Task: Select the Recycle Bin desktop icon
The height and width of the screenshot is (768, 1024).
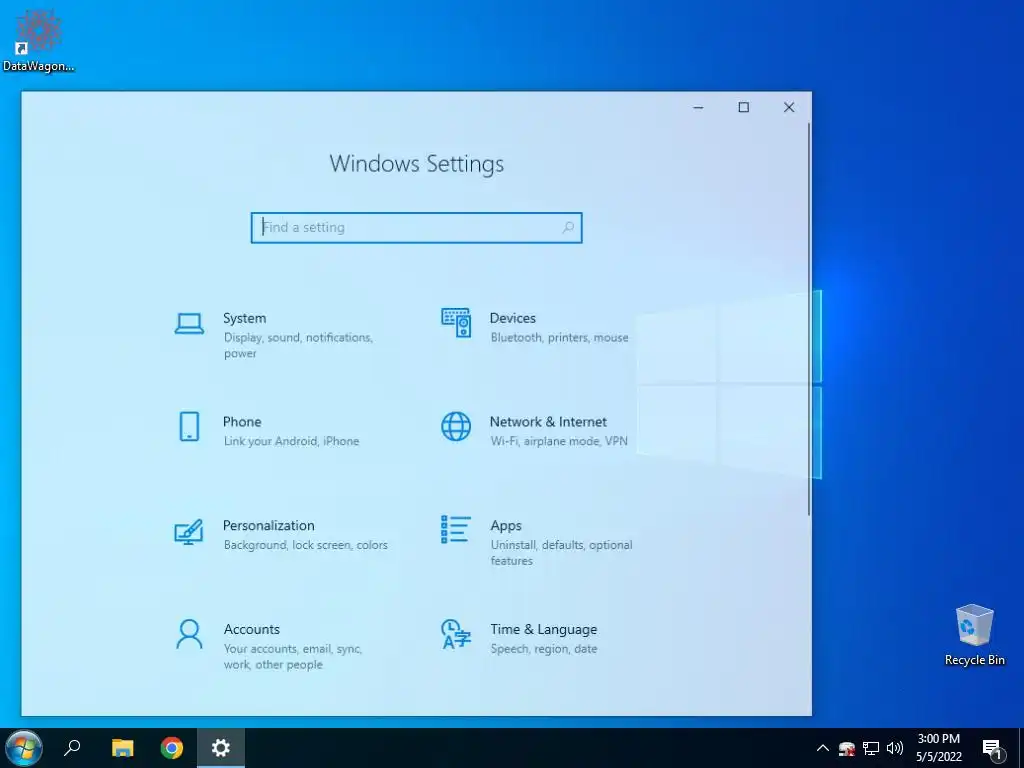Action: (974, 635)
